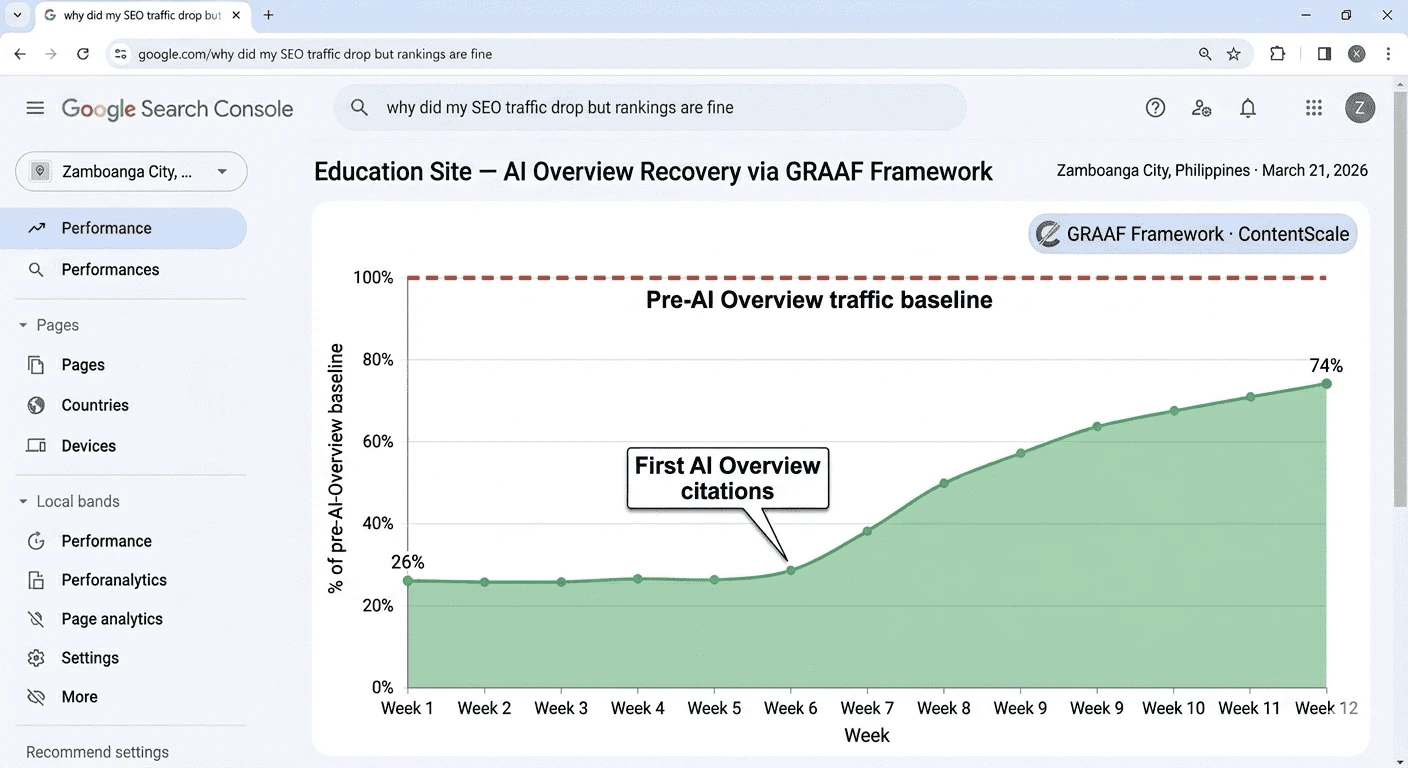Open the Google apps grid
The width and height of the screenshot is (1408, 768).
pos(1313,107)
